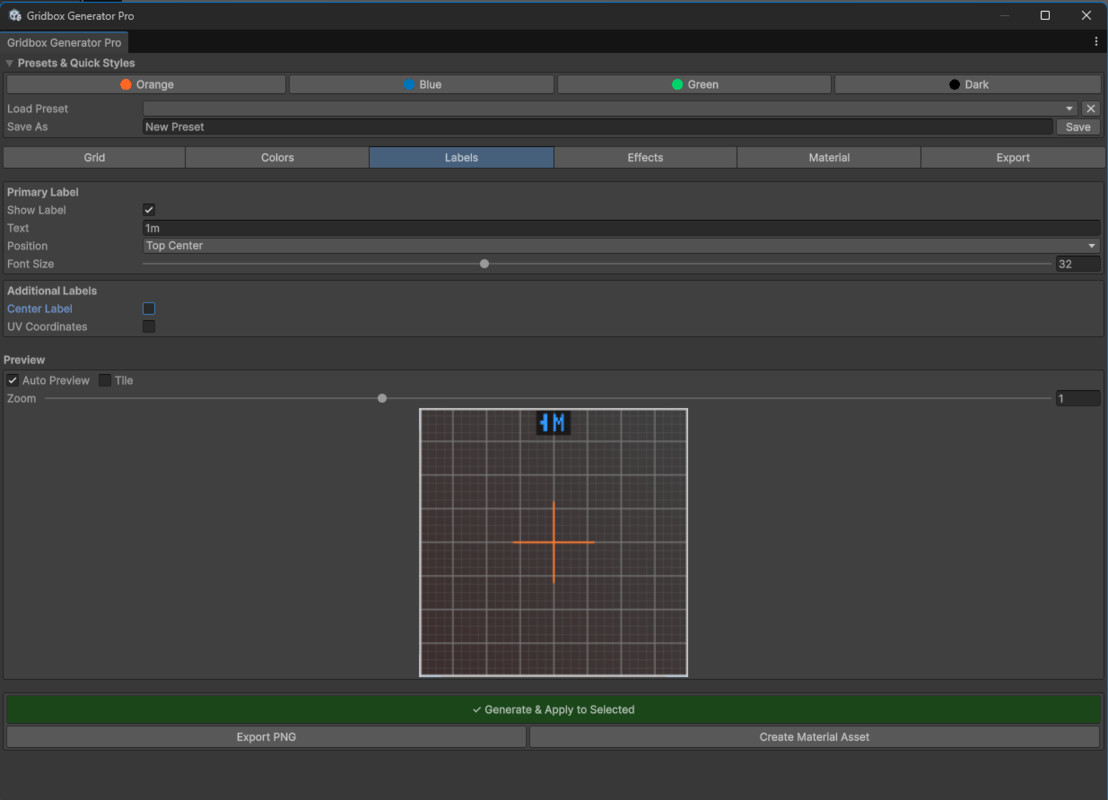The height and width of the screenshot is (800, 1108).
Task: Enable the Center Label option
Action: pos(148,308)
